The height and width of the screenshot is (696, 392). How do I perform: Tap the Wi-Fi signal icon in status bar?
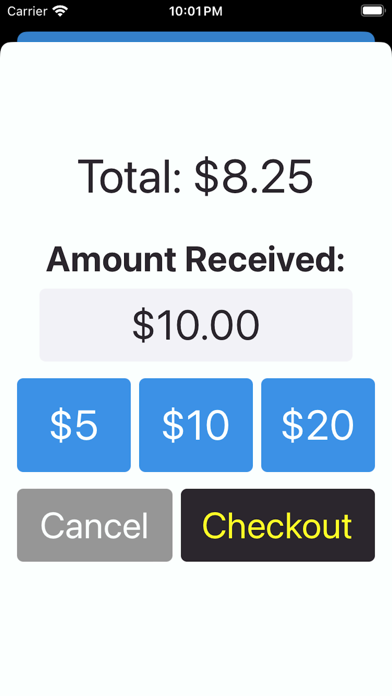pyautogui.click(x=59, y=11)
